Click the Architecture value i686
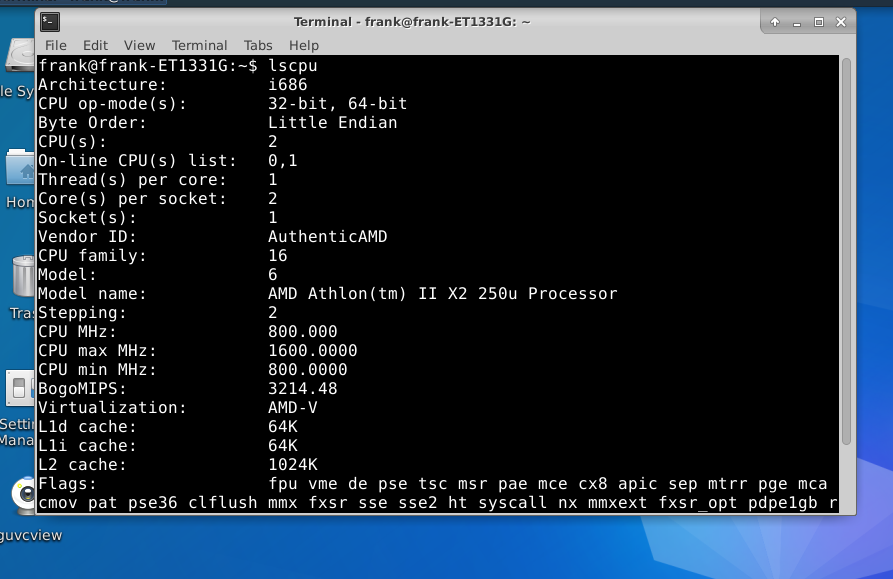893x579 pixels. click(x=288, y=85)
